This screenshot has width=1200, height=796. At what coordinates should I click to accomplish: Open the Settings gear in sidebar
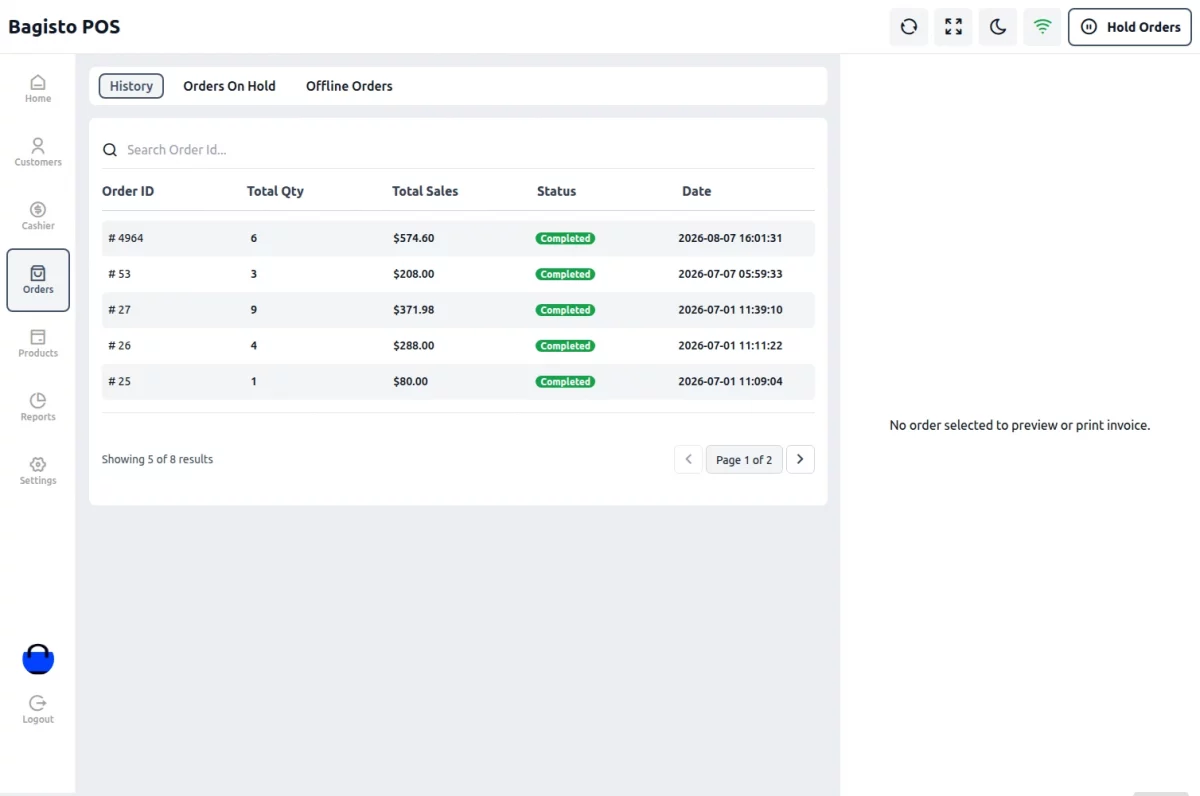[x=38, y=471]
